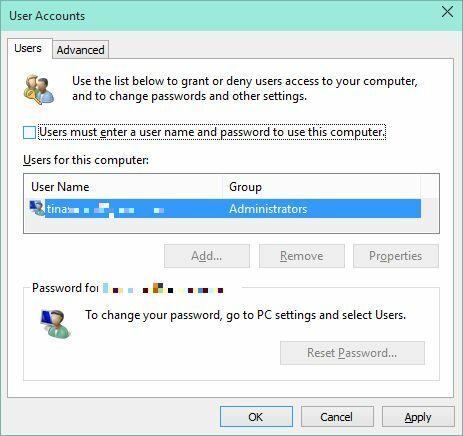This screenshot has width=463, height=436.
Task: Close the User Accounts dialog
Action: click(x=447, y=12)
